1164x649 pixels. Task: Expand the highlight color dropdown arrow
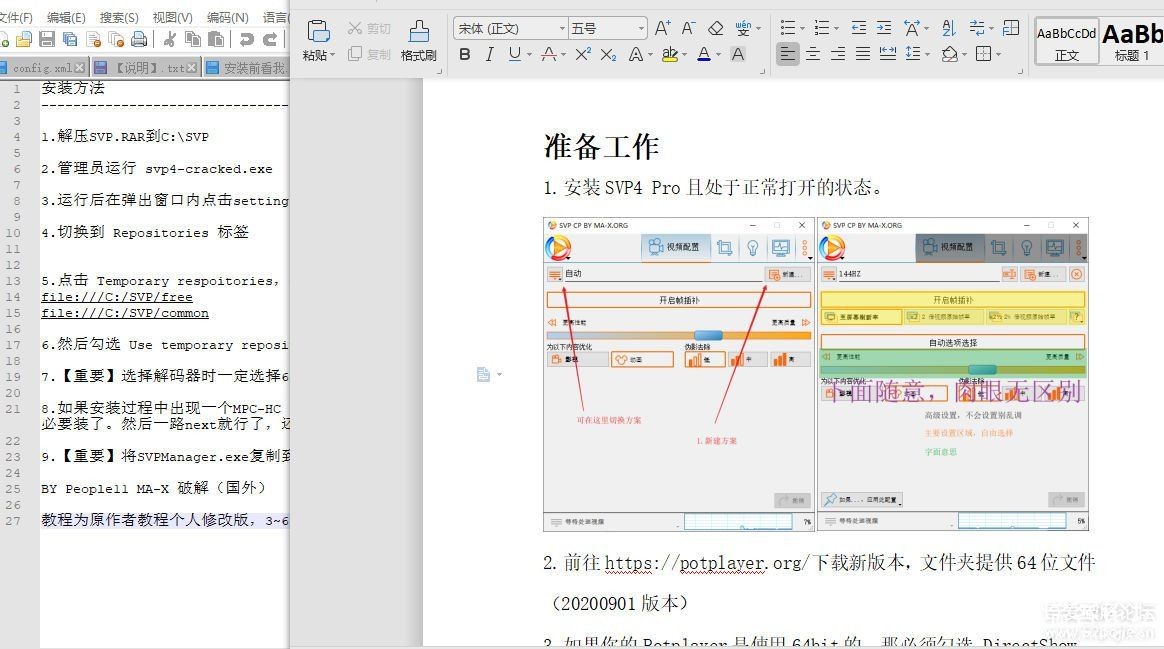pos(684,54)
